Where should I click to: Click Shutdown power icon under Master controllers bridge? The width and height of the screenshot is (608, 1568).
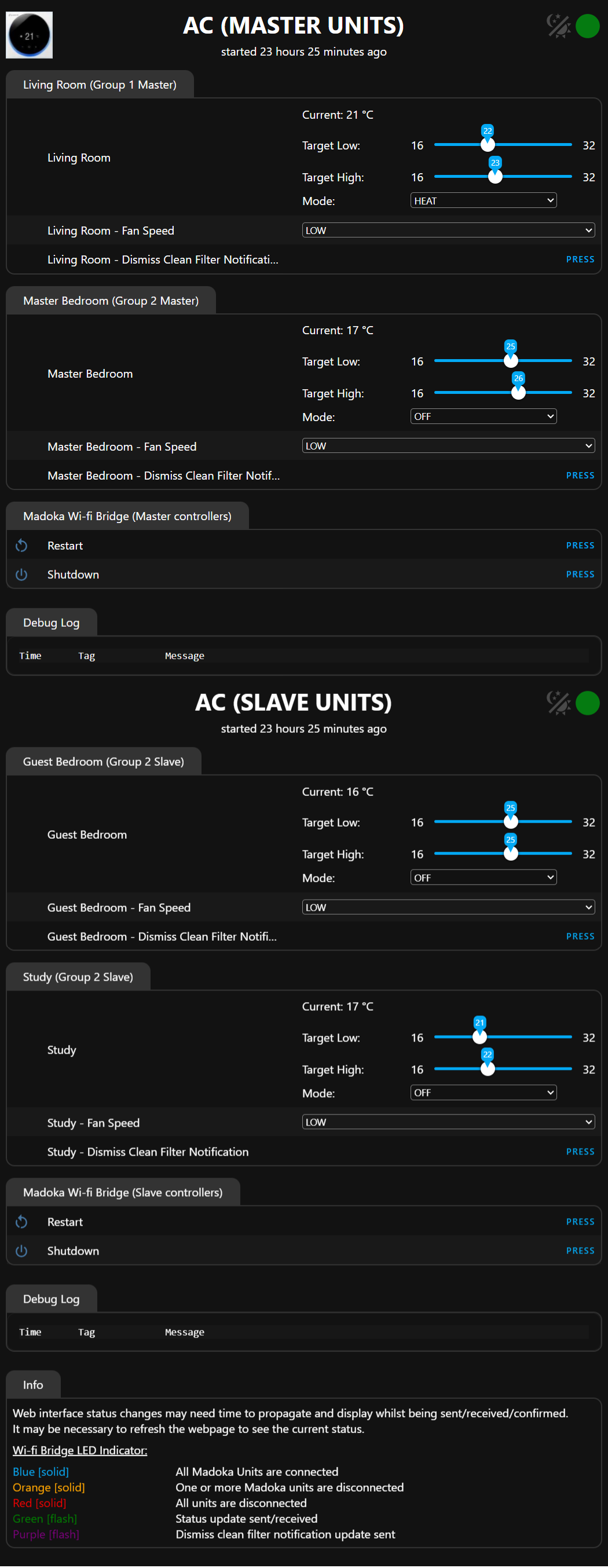[x=21, y=575]
